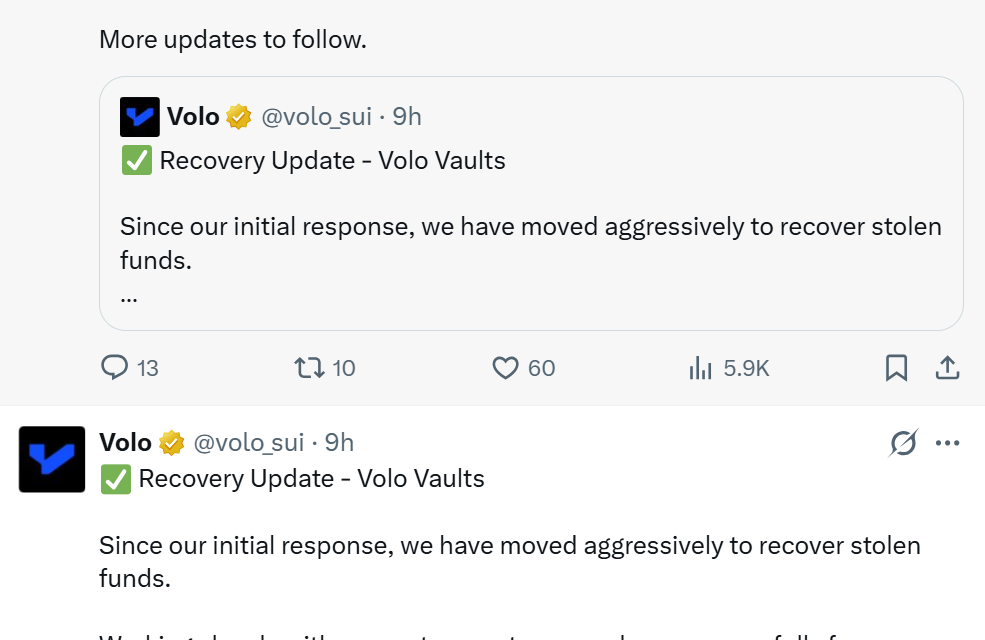Click the green checkmark emoji in the headline

click(115, 479)
